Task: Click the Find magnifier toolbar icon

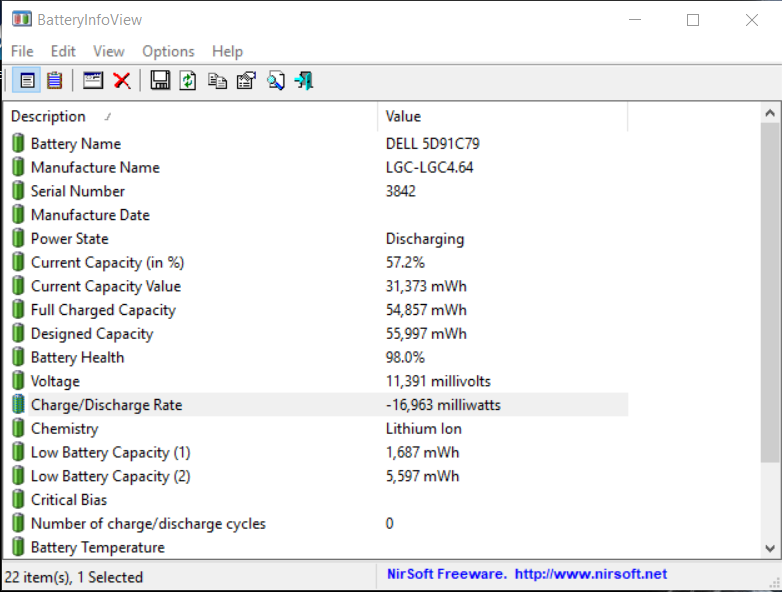Action: tap(276, 80)
